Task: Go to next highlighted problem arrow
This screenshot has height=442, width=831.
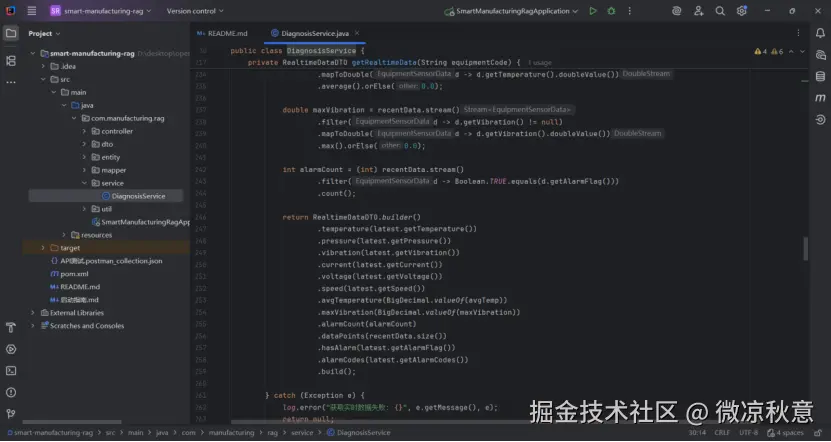Action: [802, 51]
